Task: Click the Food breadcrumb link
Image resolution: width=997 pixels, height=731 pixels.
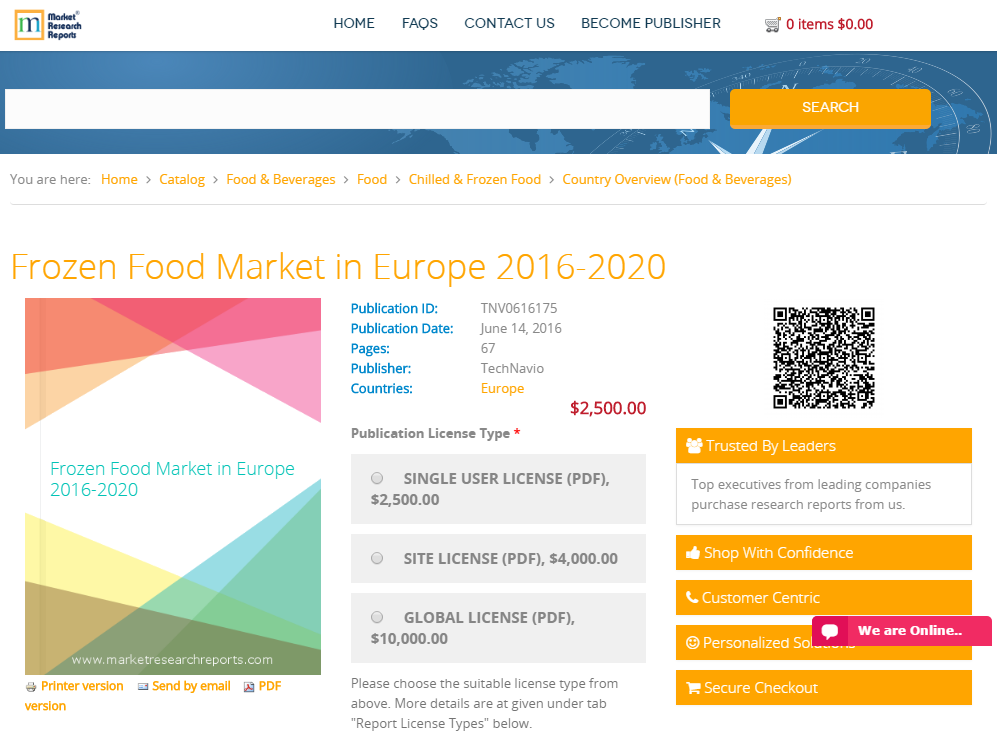Action: (x=372, y=179)
